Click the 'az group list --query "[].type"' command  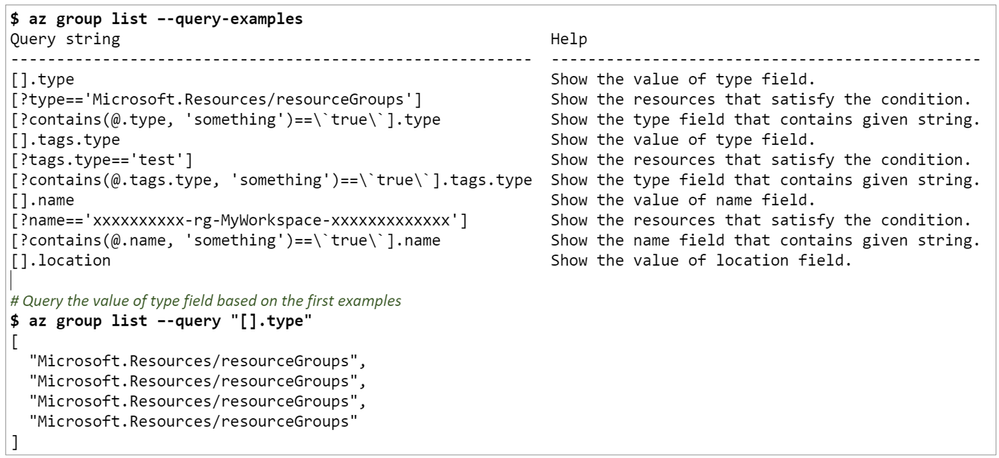161,320
